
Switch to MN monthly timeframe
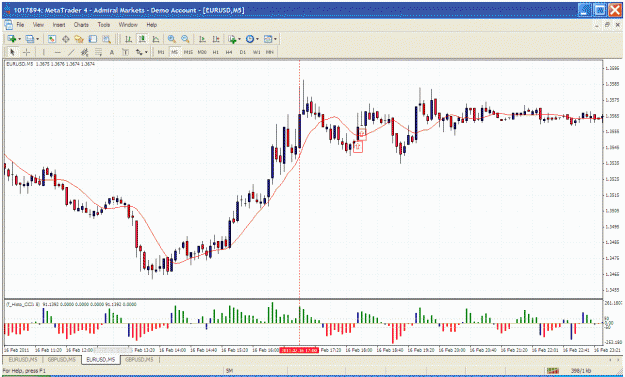click(270, 52)
